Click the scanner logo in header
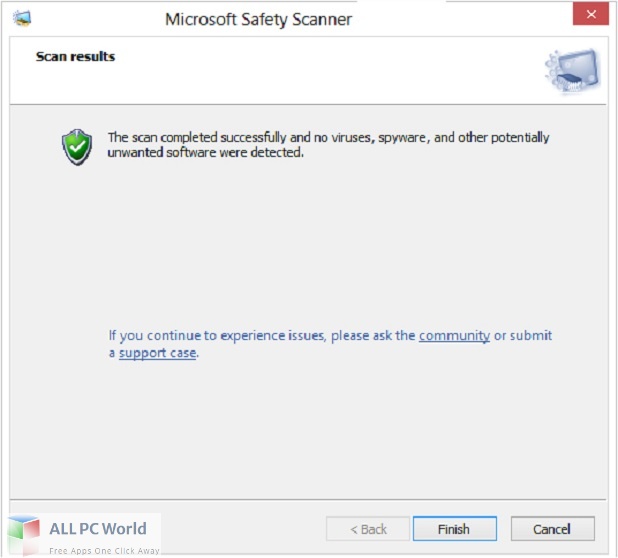Screen dimensions: 618x558 pos(572,71)
